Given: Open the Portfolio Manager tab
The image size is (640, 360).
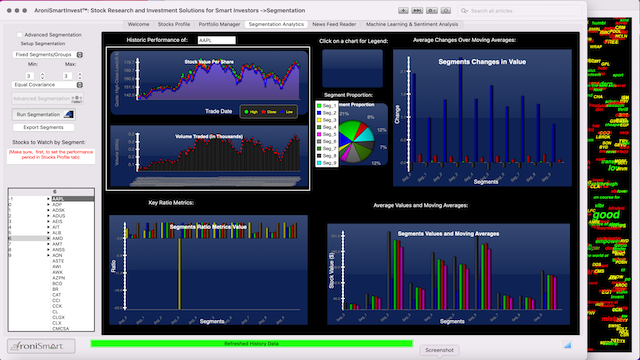Looking at the screenshot, I should [x=219, y=24].
